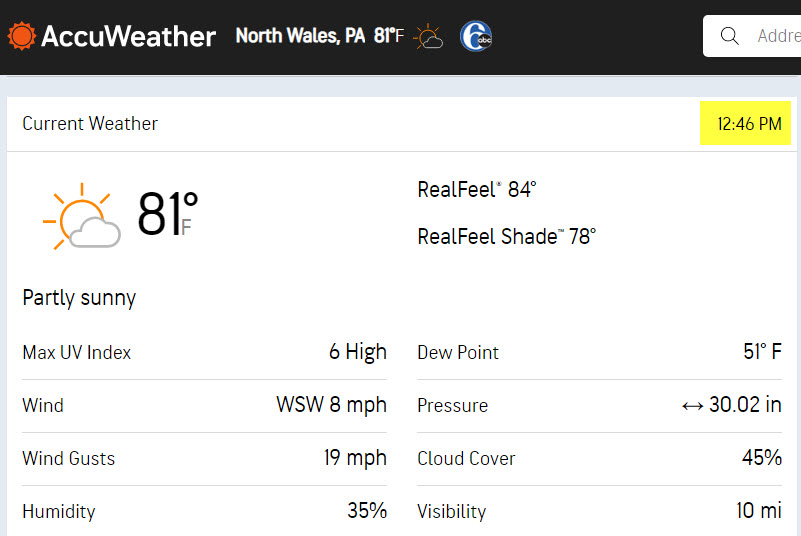
Task: Click the Humidity 35% row
Action: click(x=204, y=511)
